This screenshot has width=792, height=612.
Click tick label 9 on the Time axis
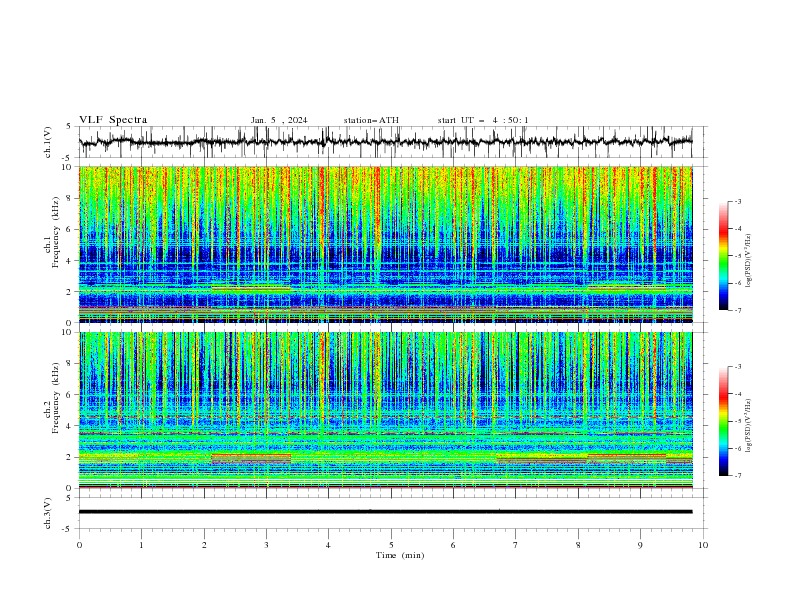pyautogui.click(x=640, y=545)
